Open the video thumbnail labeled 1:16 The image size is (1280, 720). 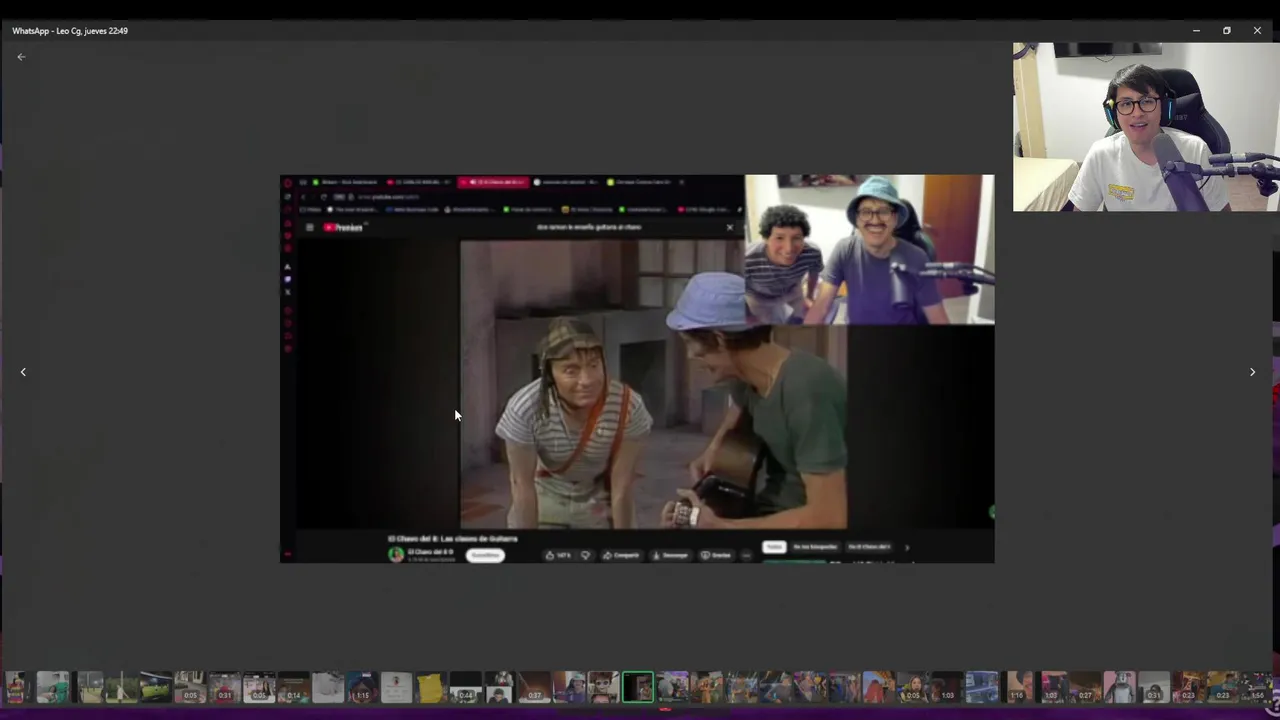pyautogui.click(x=1016, y=687)
